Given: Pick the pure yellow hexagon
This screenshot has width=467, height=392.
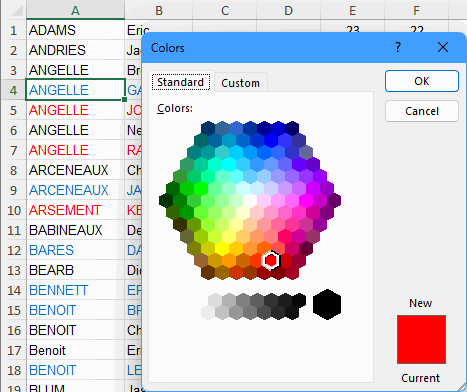Looking at the screenshot, I should [x=222, y=248].
